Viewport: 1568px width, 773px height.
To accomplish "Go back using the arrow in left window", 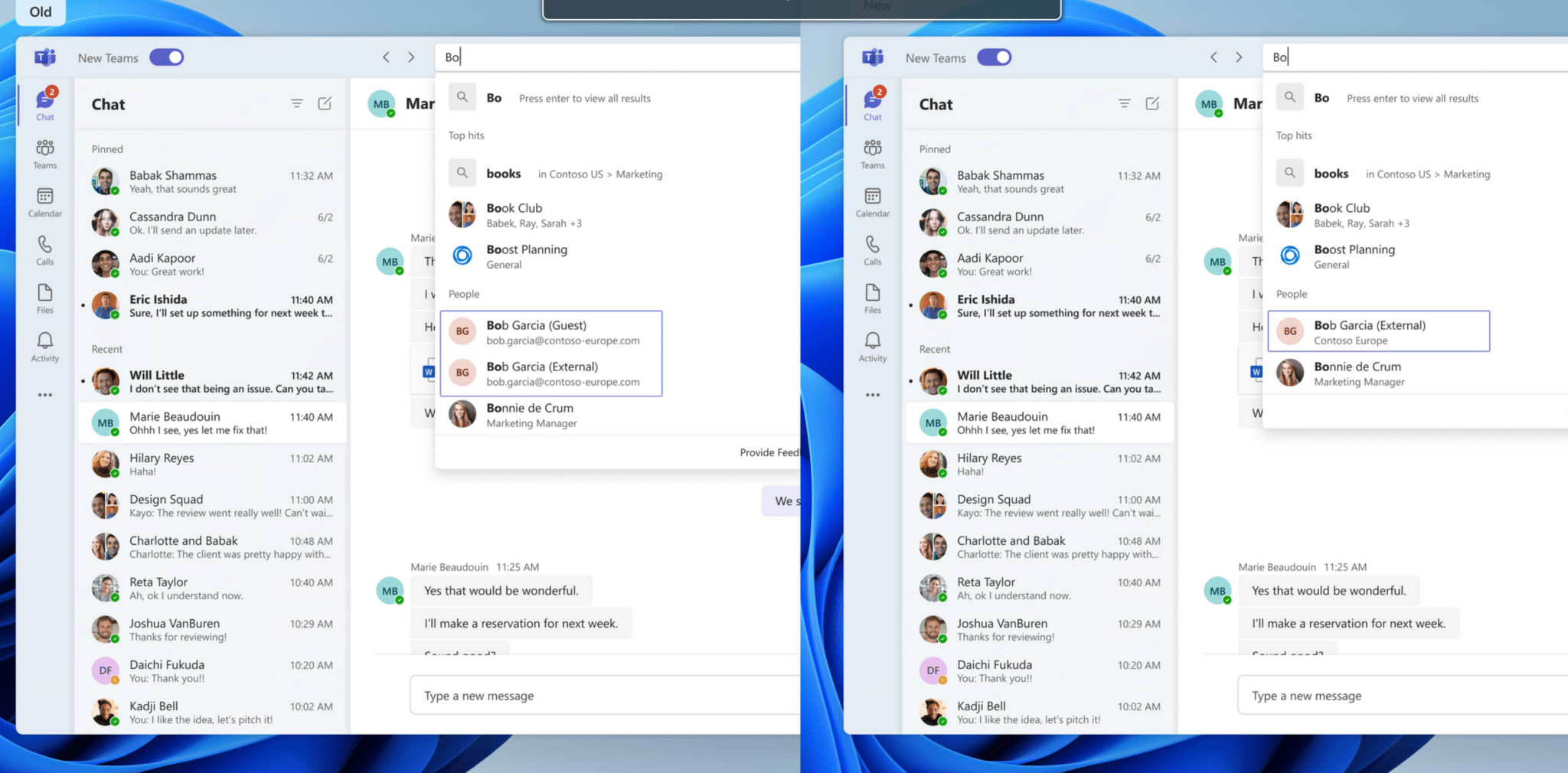I will [386, 57].
